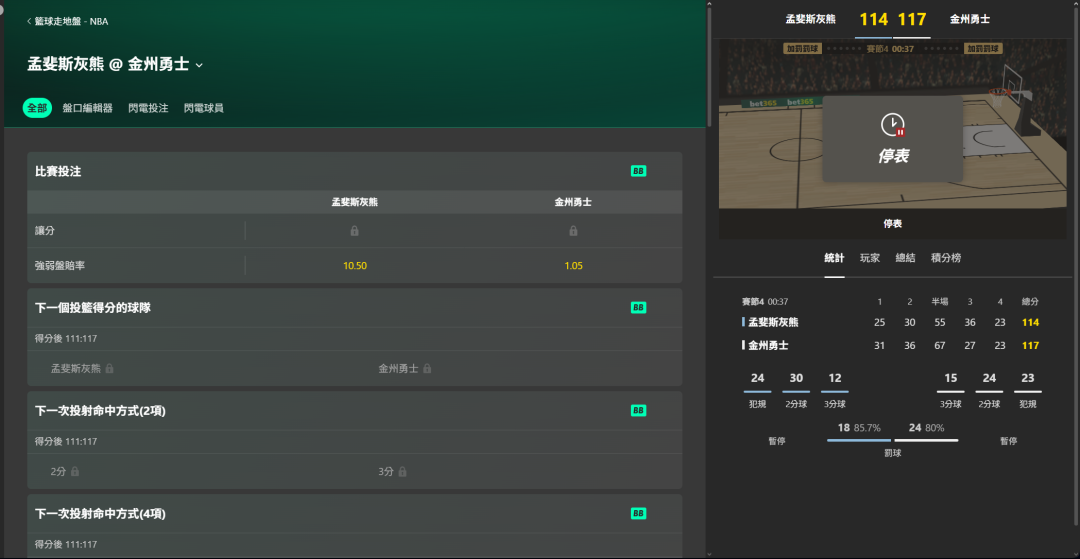Click the 賽節4 00:37 label in stats
Image resolution: width=1080 pixels, height=559 pixels.
tap(765, 302)
